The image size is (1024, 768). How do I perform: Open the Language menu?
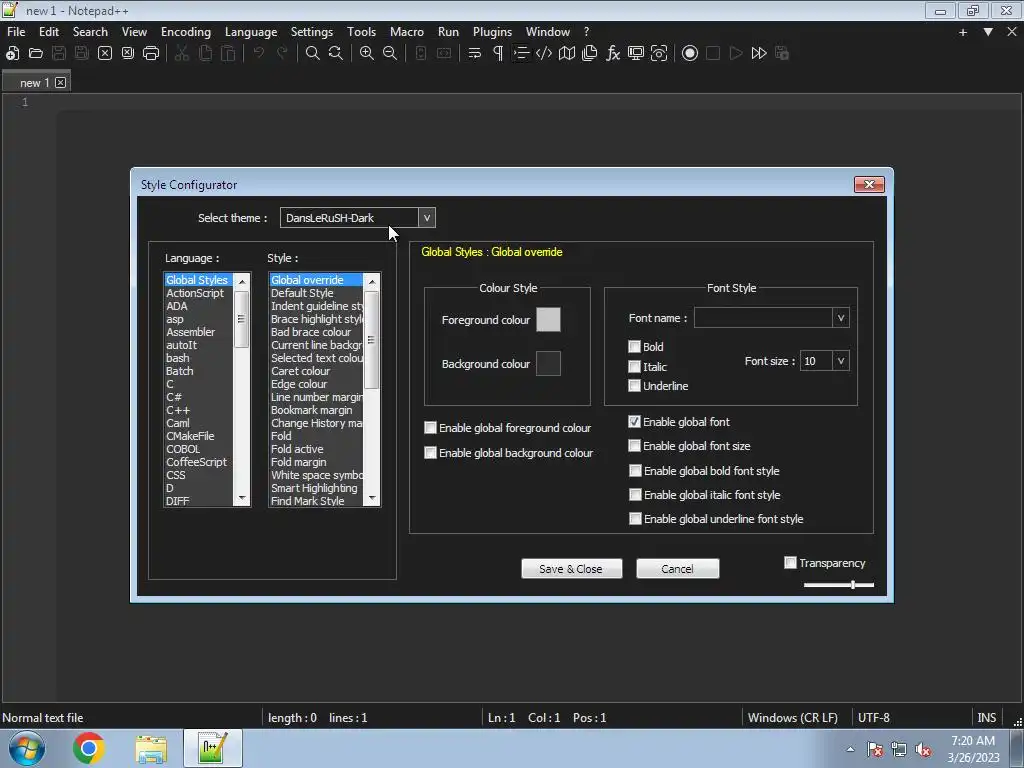coord(251,31)
